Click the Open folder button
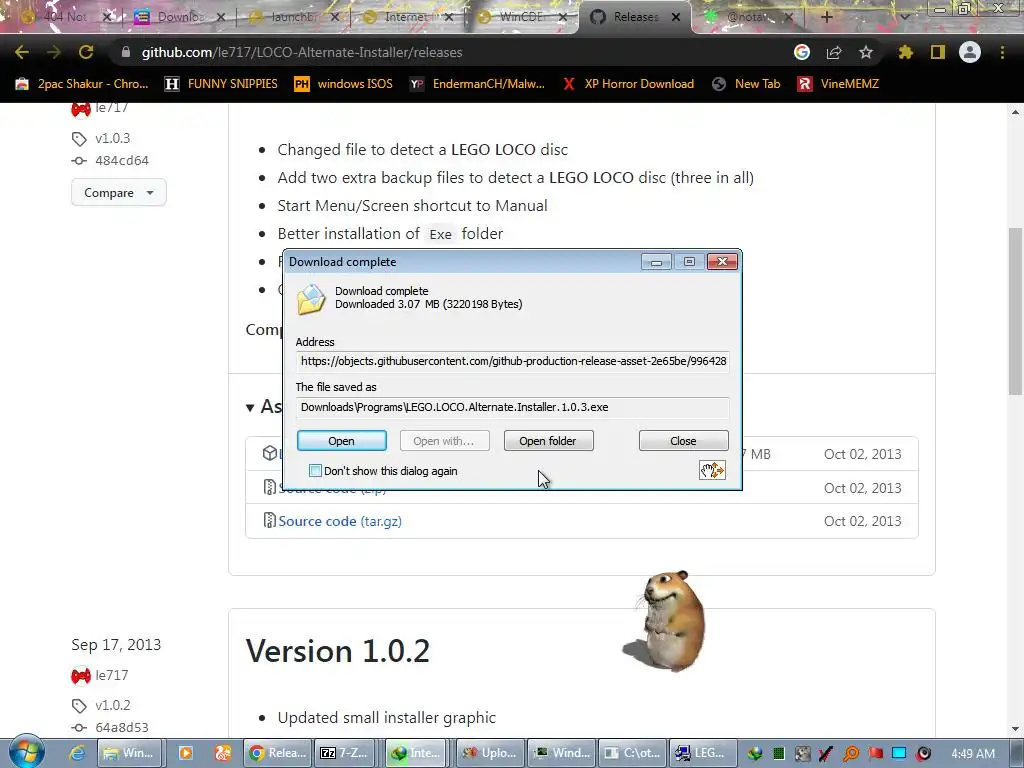Viewport: 1024px width, 768px height. [x=548, y=441]
